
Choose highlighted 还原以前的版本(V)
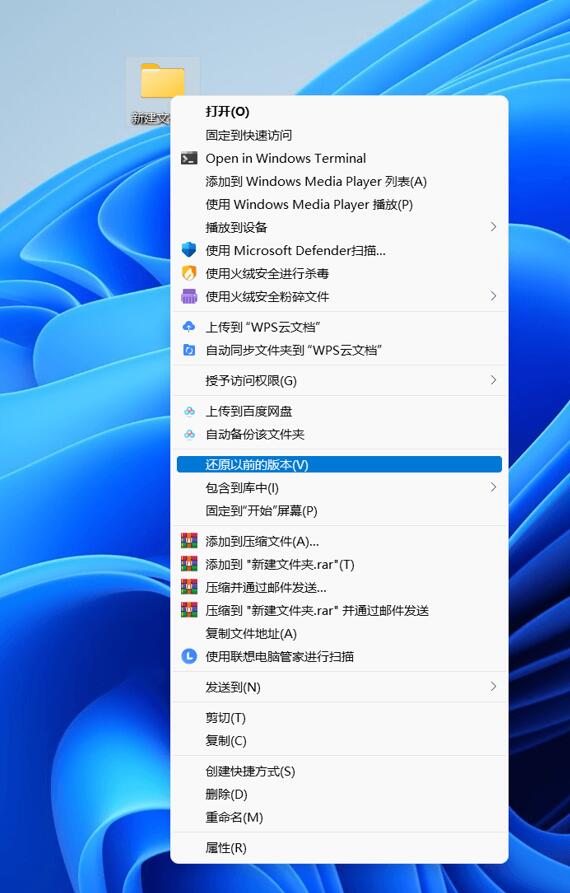[x=339, y=465]
